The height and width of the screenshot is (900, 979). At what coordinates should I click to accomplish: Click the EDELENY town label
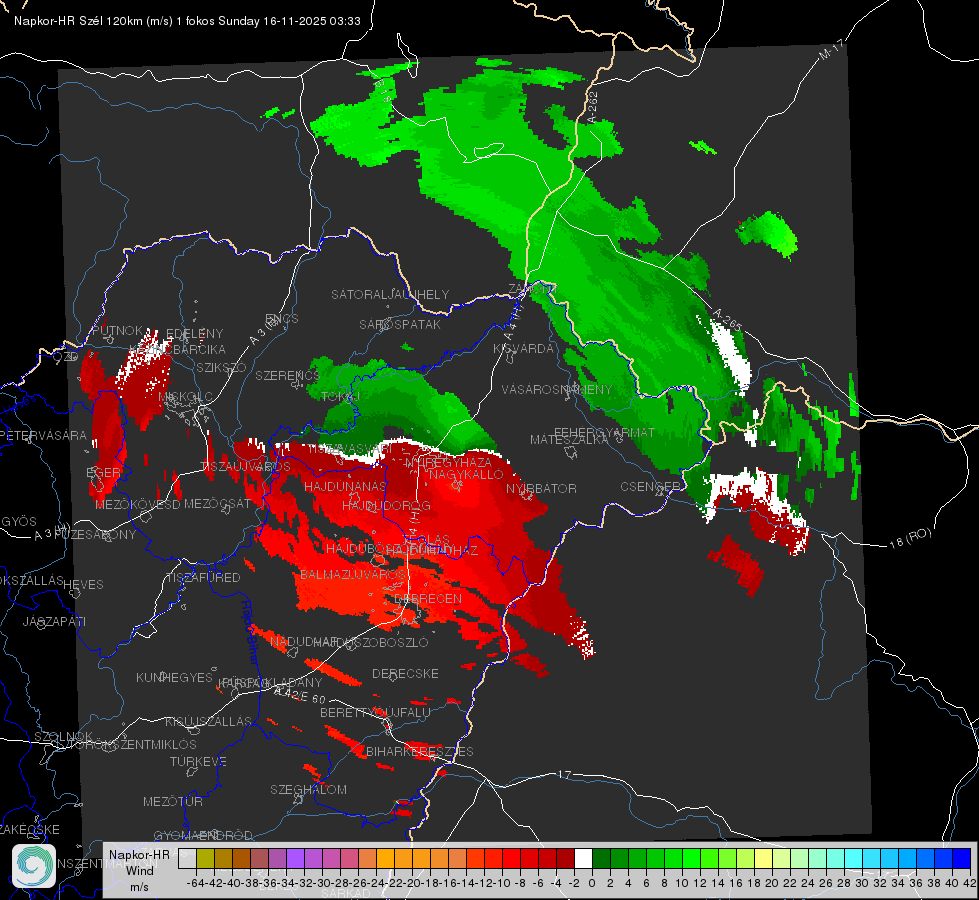click(195, 334)
